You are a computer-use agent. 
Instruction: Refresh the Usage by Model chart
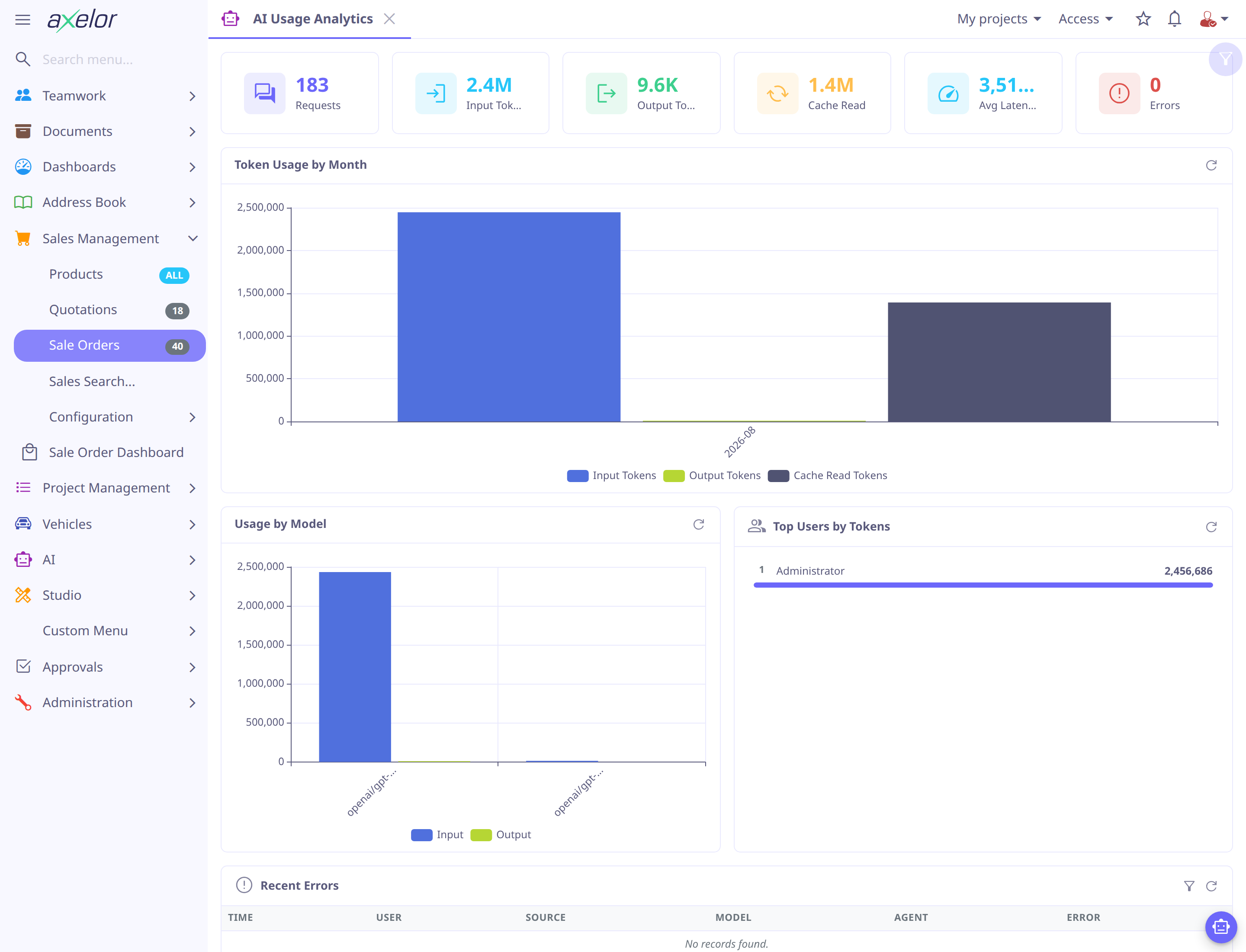698,524
